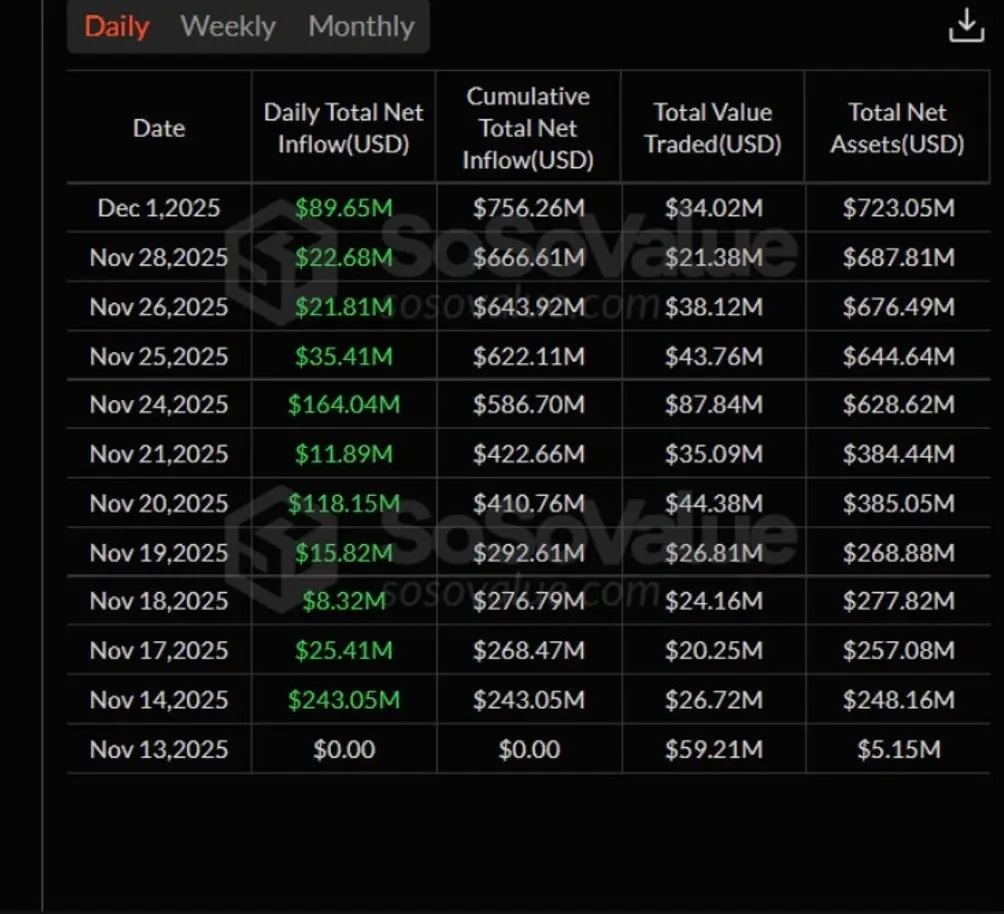Click the $292.61M cumulative inflow value

click(x=529, y=552)
